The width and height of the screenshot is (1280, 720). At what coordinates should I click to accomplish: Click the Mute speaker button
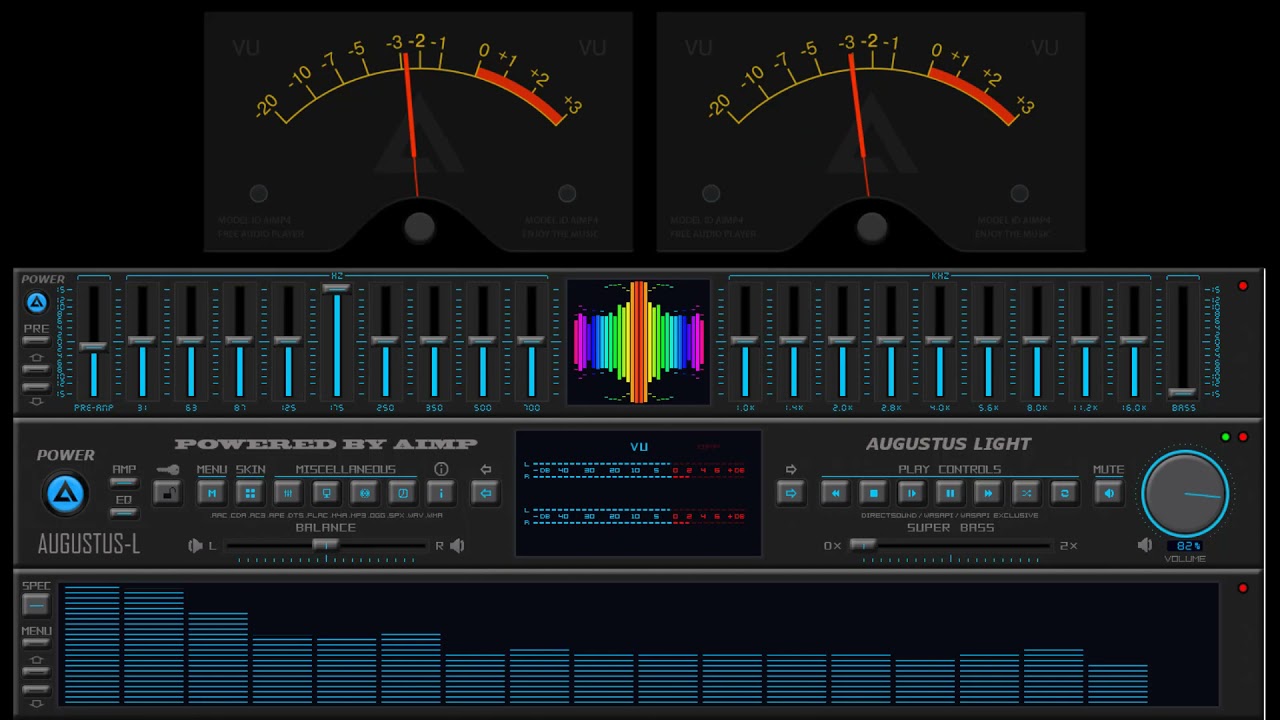[1108, 493]
